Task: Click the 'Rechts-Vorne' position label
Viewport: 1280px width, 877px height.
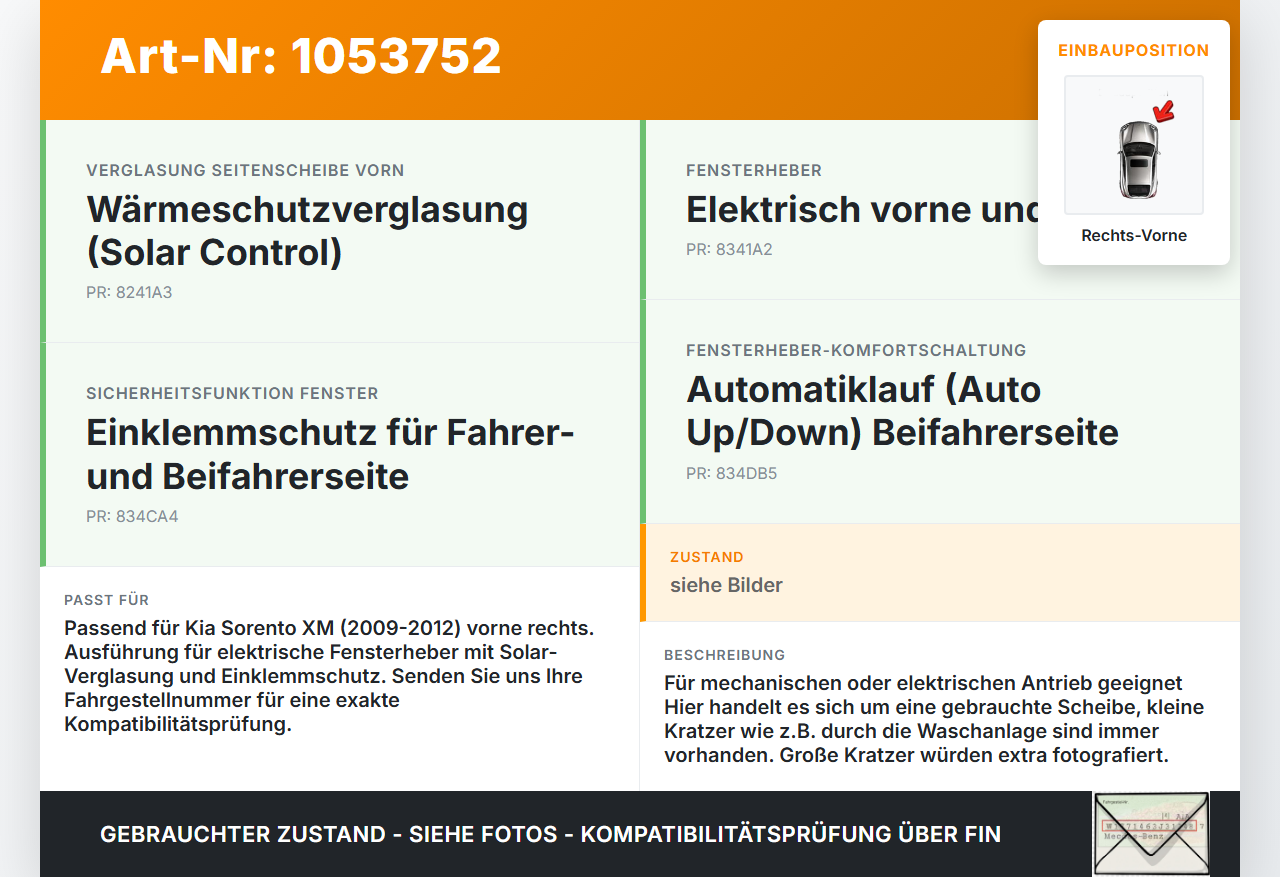Action: (1134, 236)
